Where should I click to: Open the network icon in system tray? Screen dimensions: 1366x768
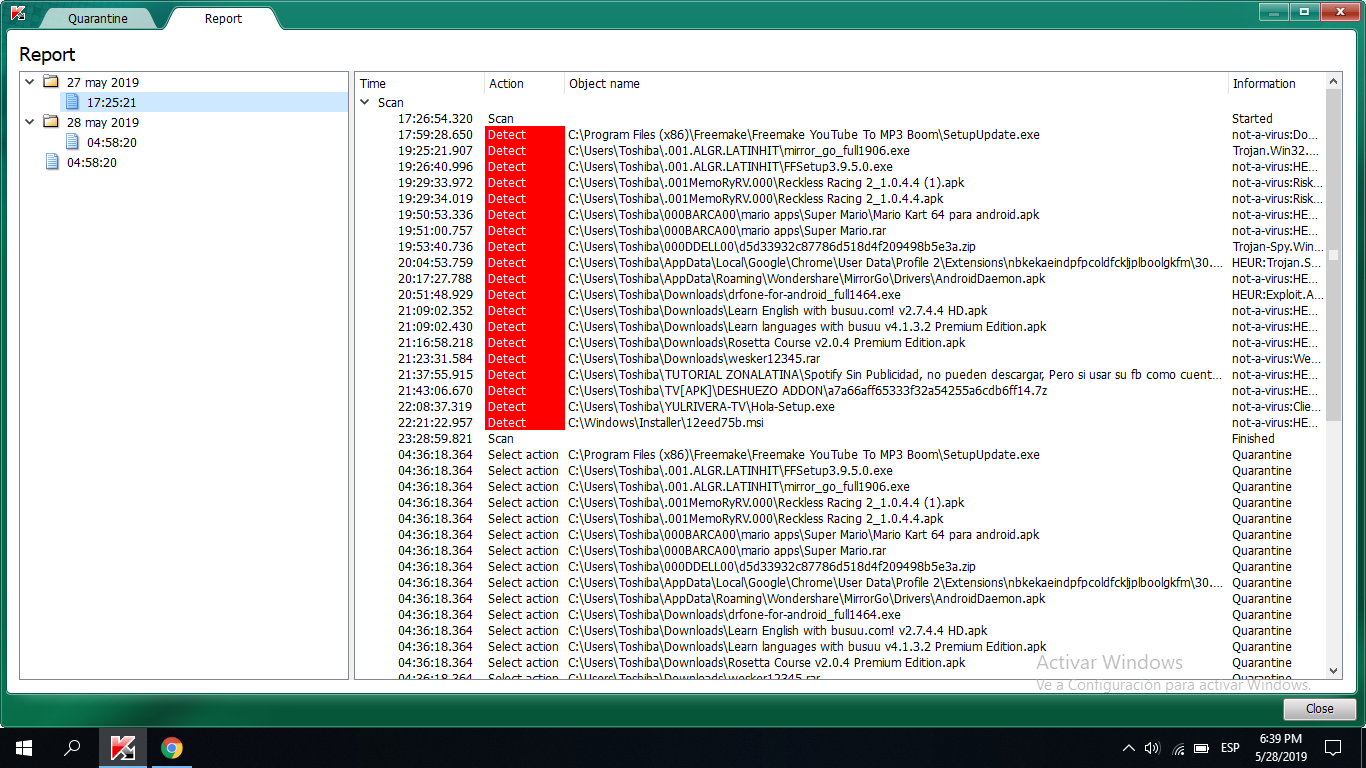click(x=1178, y=748)
